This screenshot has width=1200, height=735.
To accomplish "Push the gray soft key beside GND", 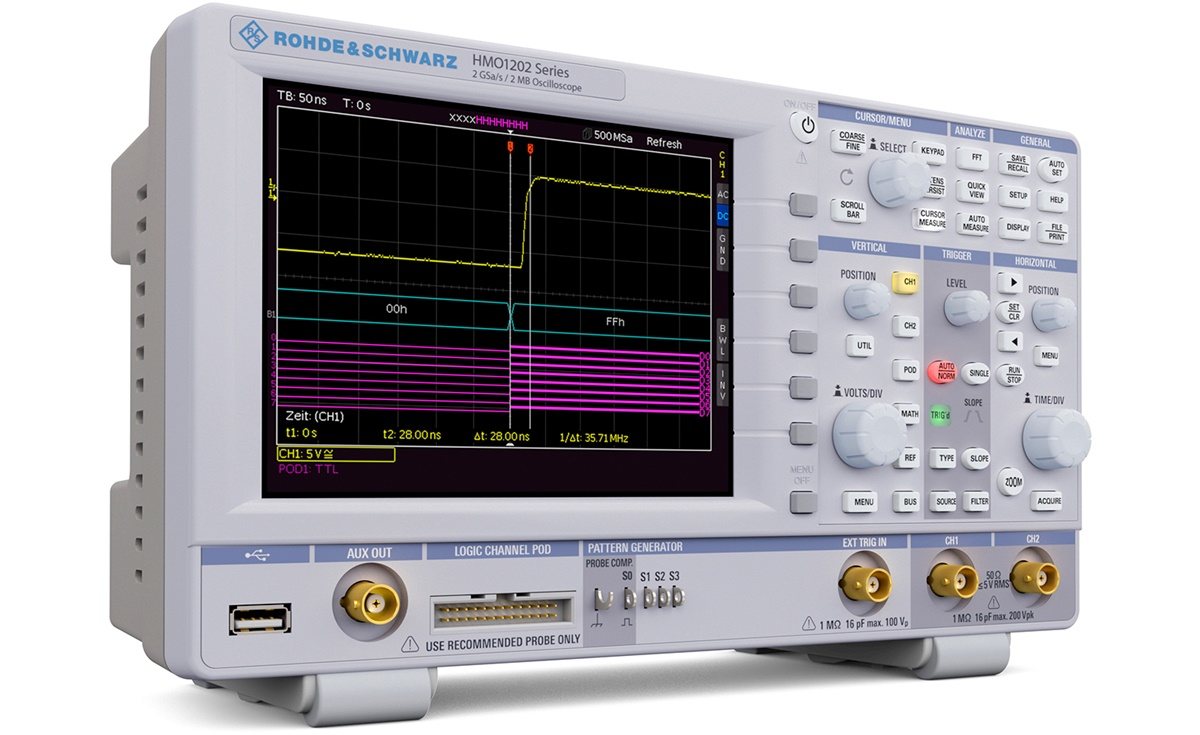I will pos(803,249).
